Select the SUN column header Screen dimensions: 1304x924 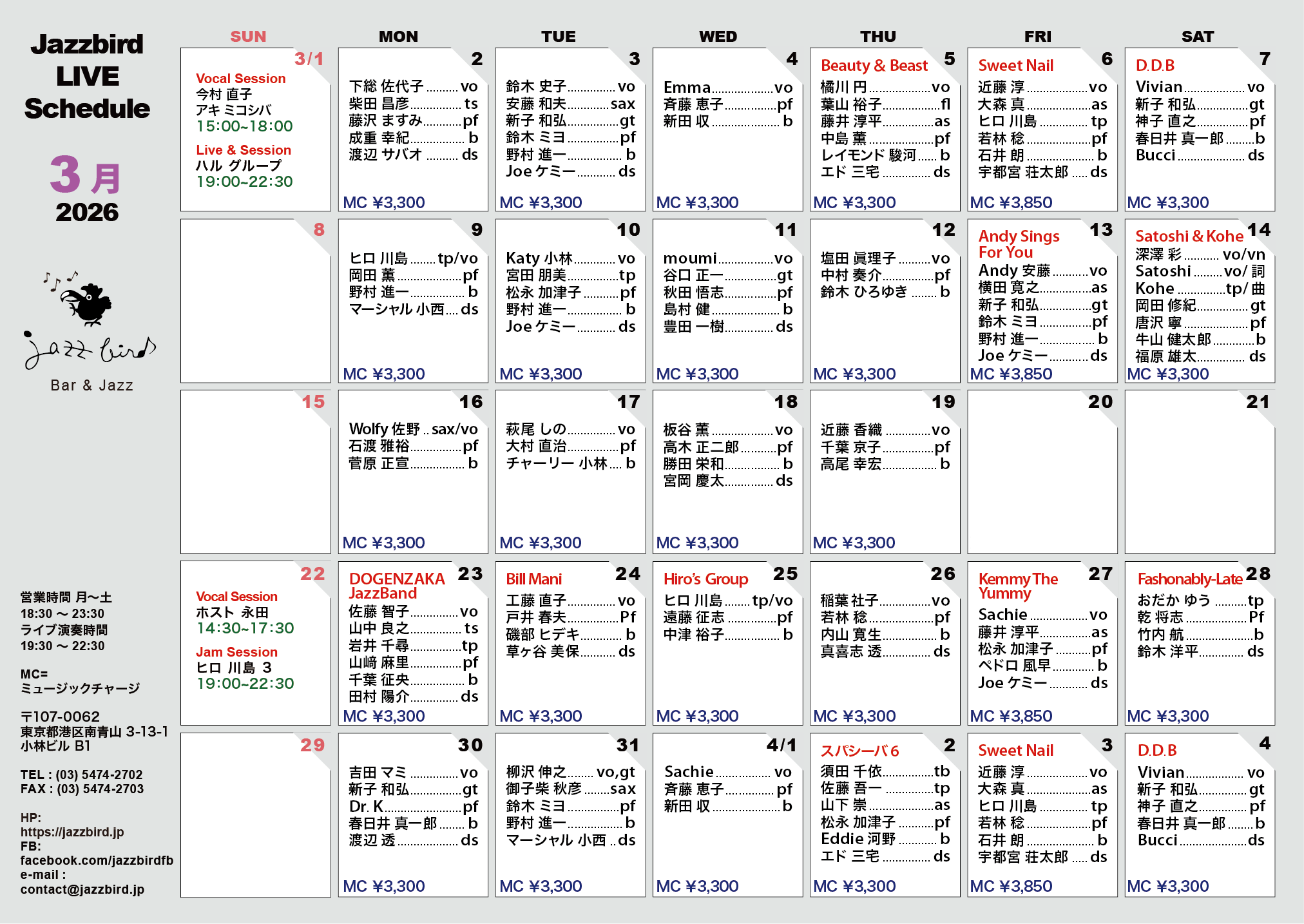248,37
